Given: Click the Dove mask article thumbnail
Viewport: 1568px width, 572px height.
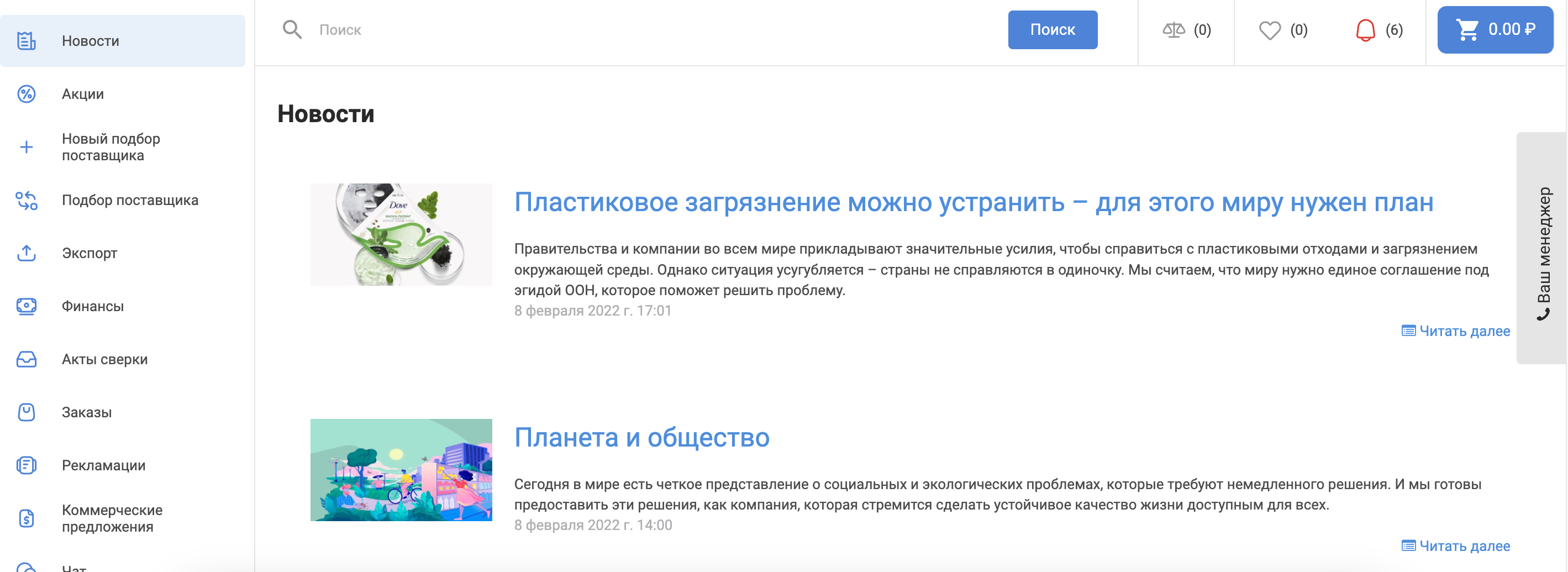Looking at the screenshot, I should point(401,234).
